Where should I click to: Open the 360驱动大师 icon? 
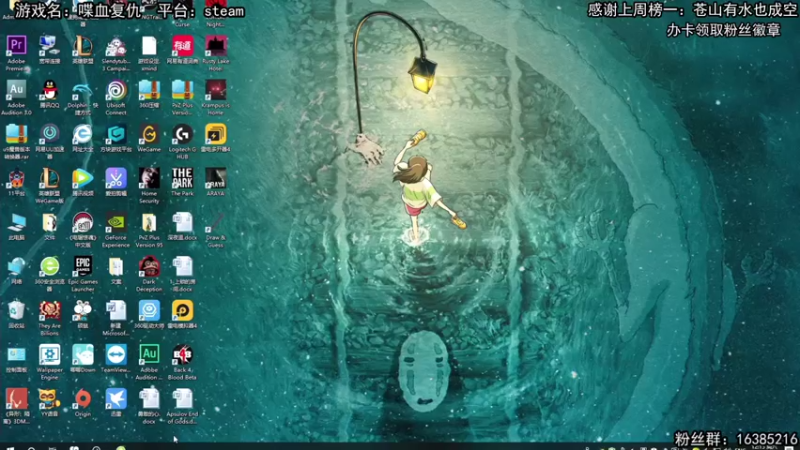click(x=149, y=311)
